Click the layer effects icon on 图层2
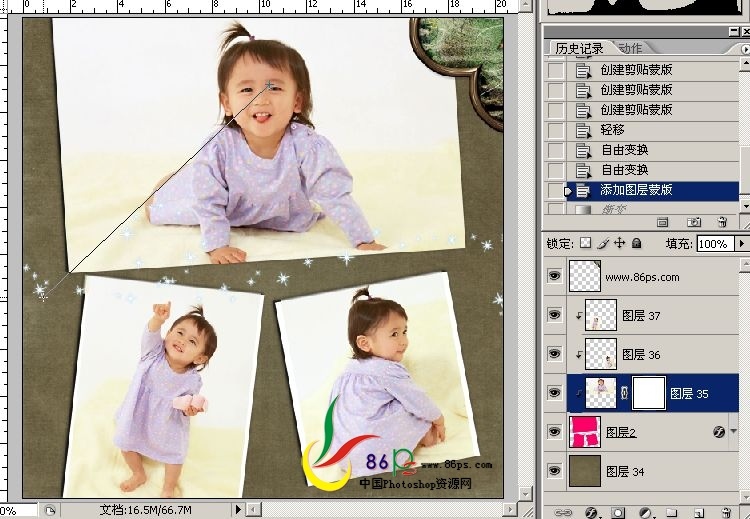Viewport: 750px width, 519px height. click(x=719, y=432)
